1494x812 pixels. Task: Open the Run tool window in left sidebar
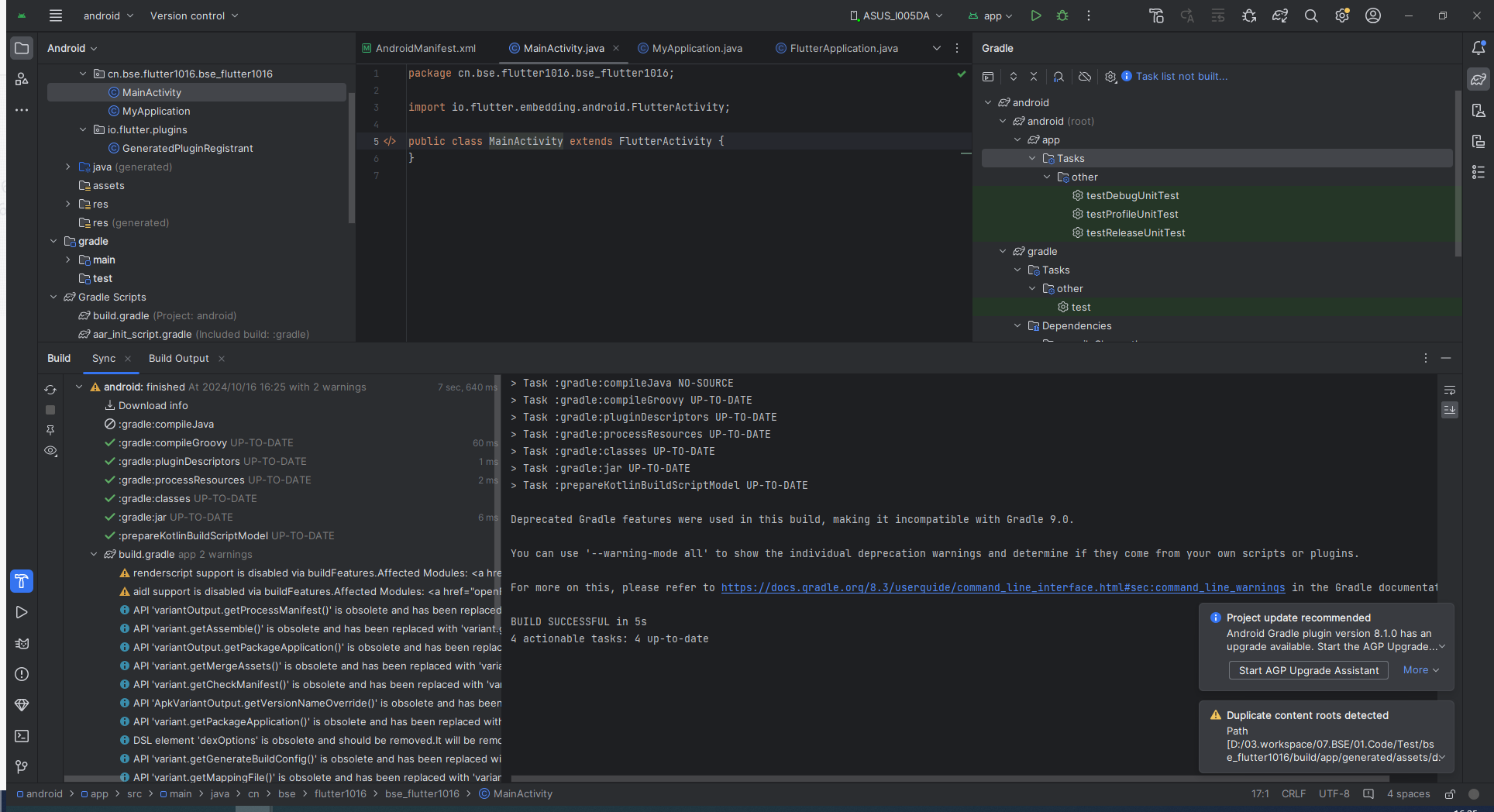point(22,612)
